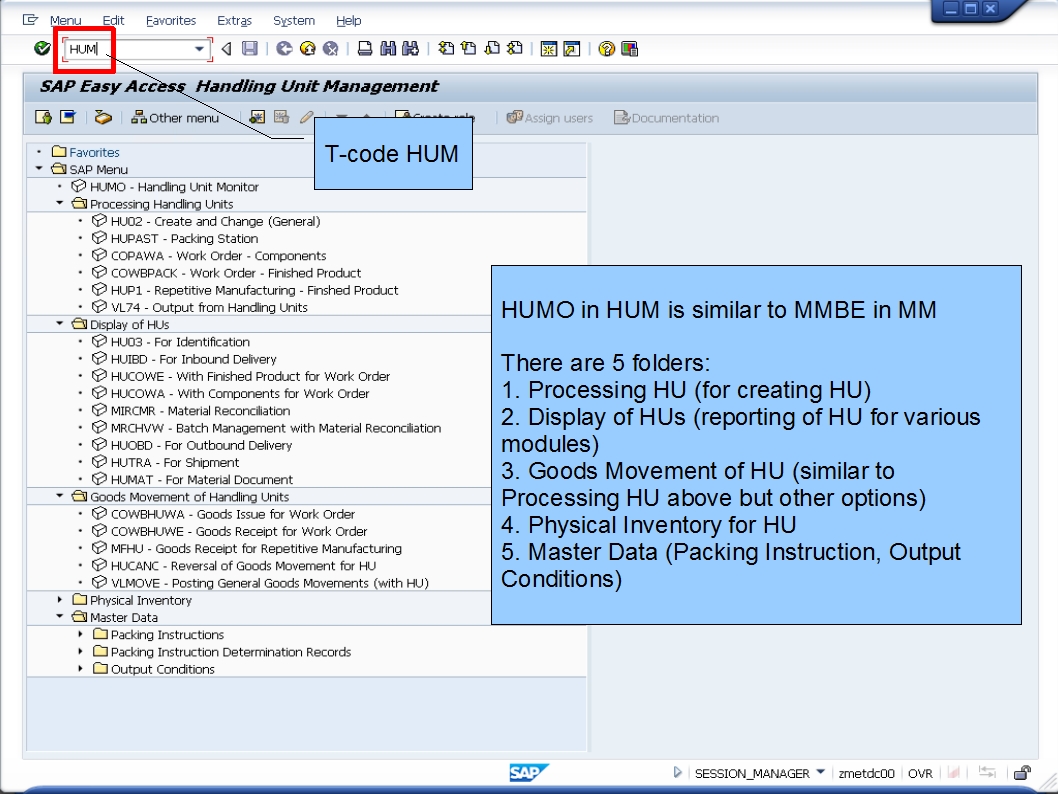Open the System menu
The width and height of the screenshot is (1058, 794).
293,20
